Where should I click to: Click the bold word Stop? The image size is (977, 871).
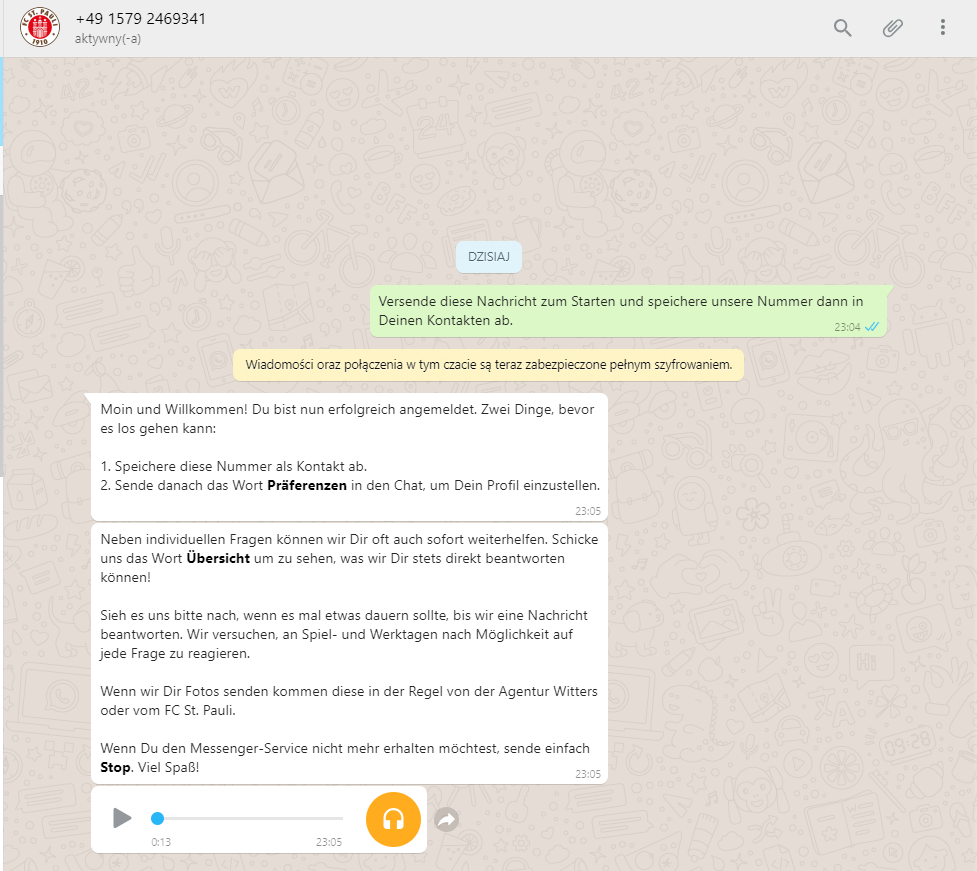coord(115,768)
